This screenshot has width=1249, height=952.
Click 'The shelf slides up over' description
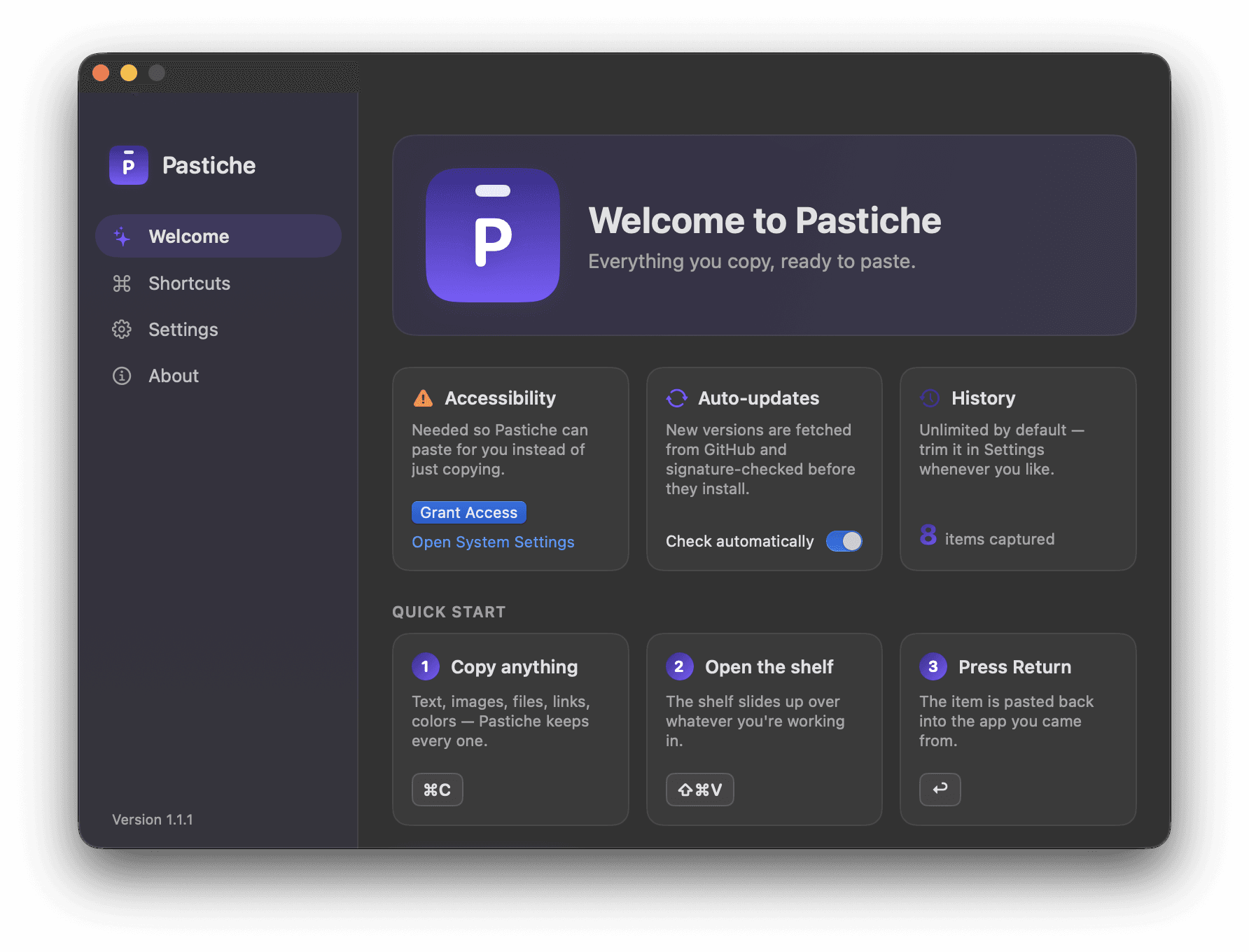(x=755, y=721)
